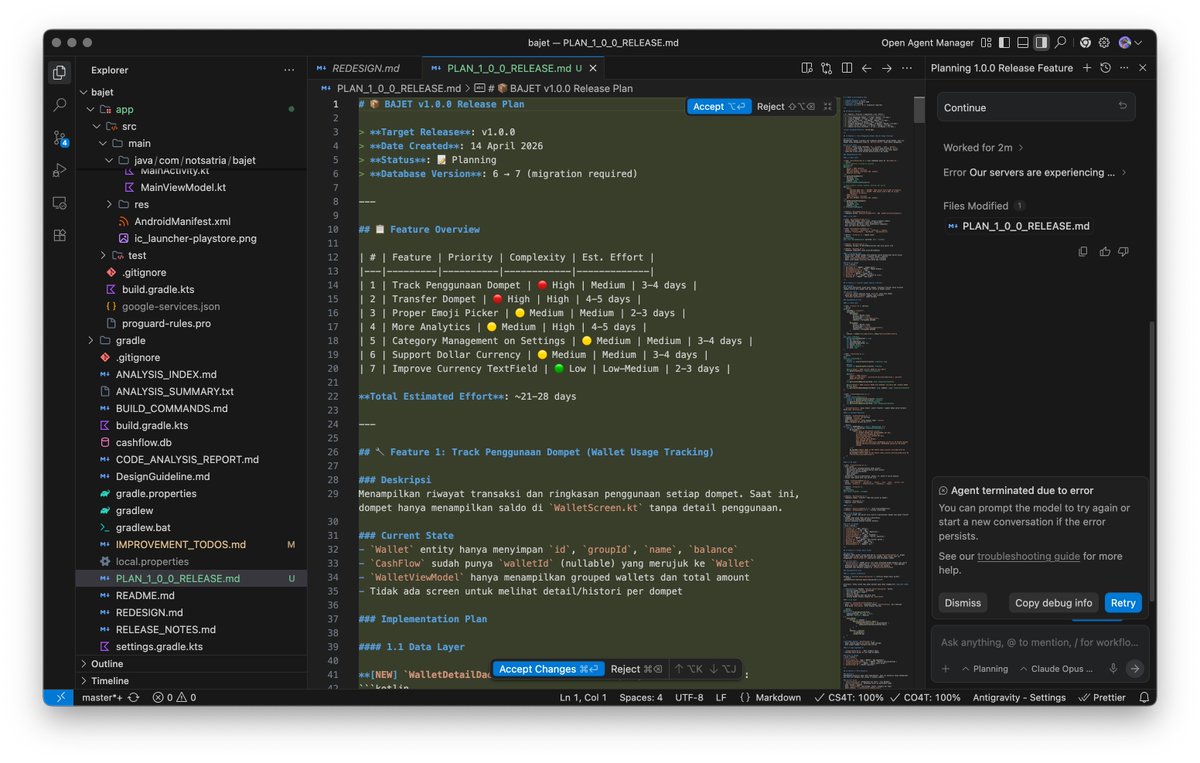This screenshot has width=1200, height=763.
Task: Copy the agent response icon
Action: 1083,251
